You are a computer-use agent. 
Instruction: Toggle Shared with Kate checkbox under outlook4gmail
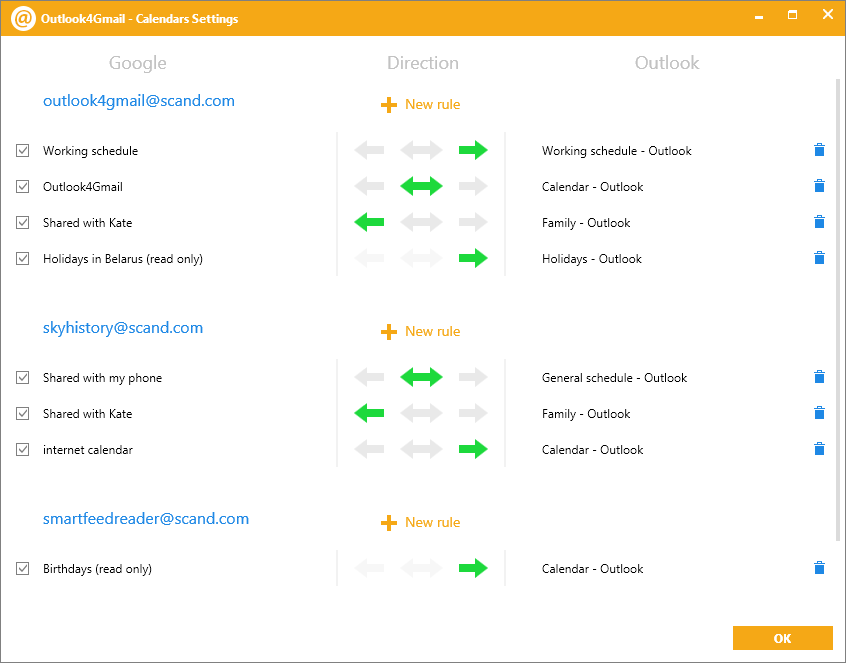23,223
